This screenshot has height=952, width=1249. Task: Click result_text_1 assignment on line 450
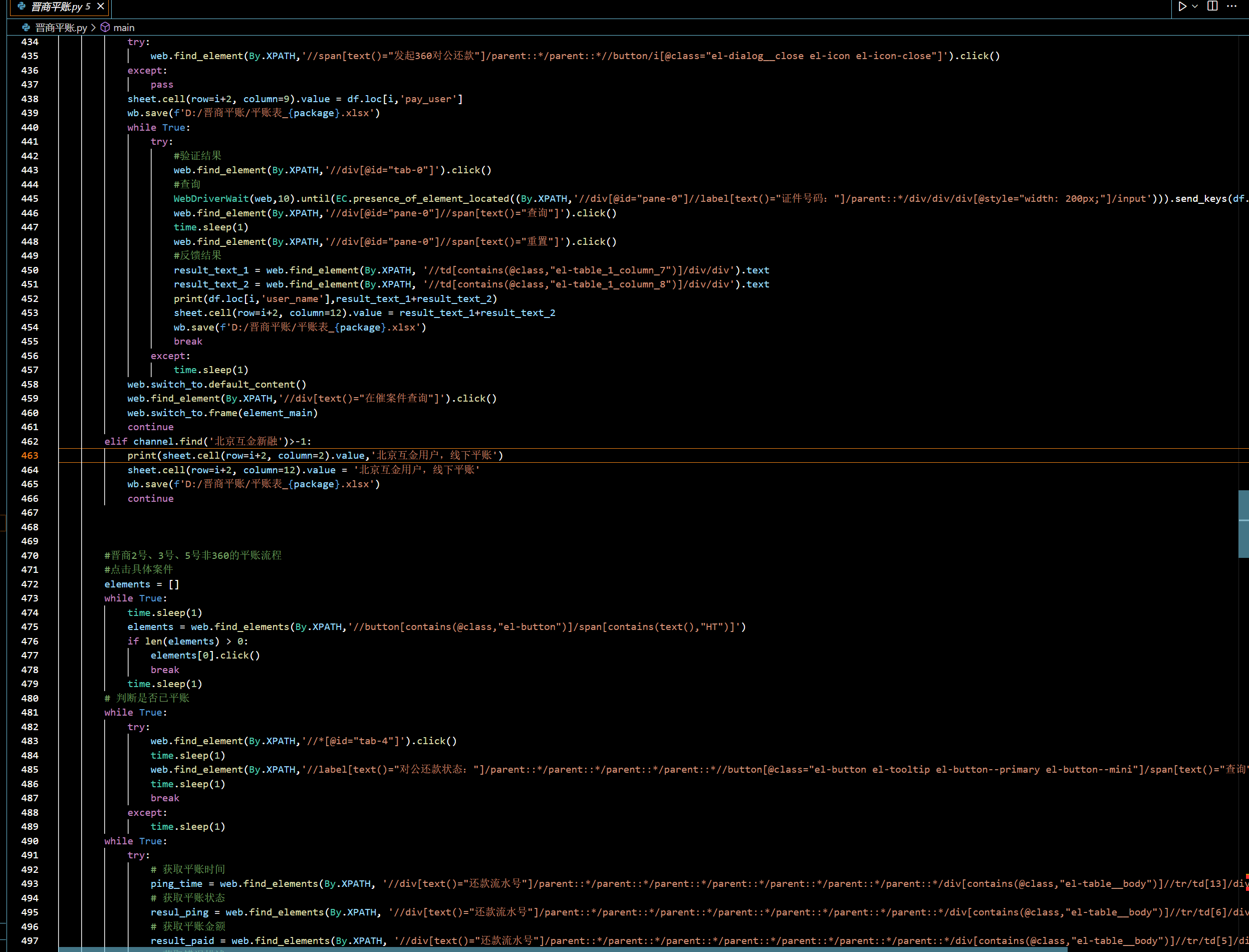tap(471, 270)
